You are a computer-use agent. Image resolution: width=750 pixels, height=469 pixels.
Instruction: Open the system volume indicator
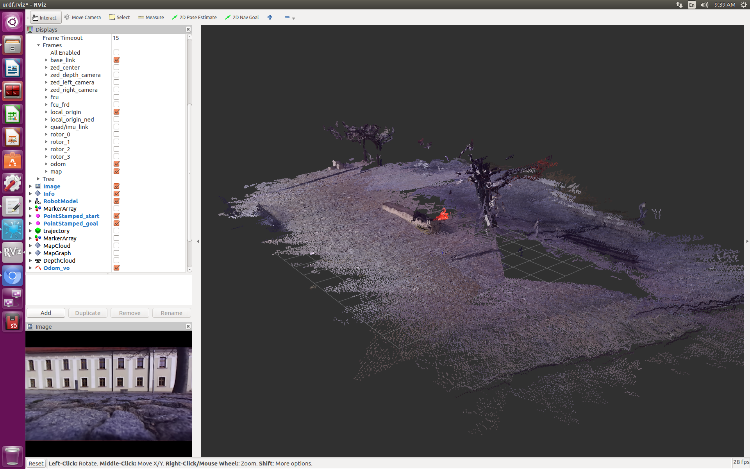pos(706,5)
